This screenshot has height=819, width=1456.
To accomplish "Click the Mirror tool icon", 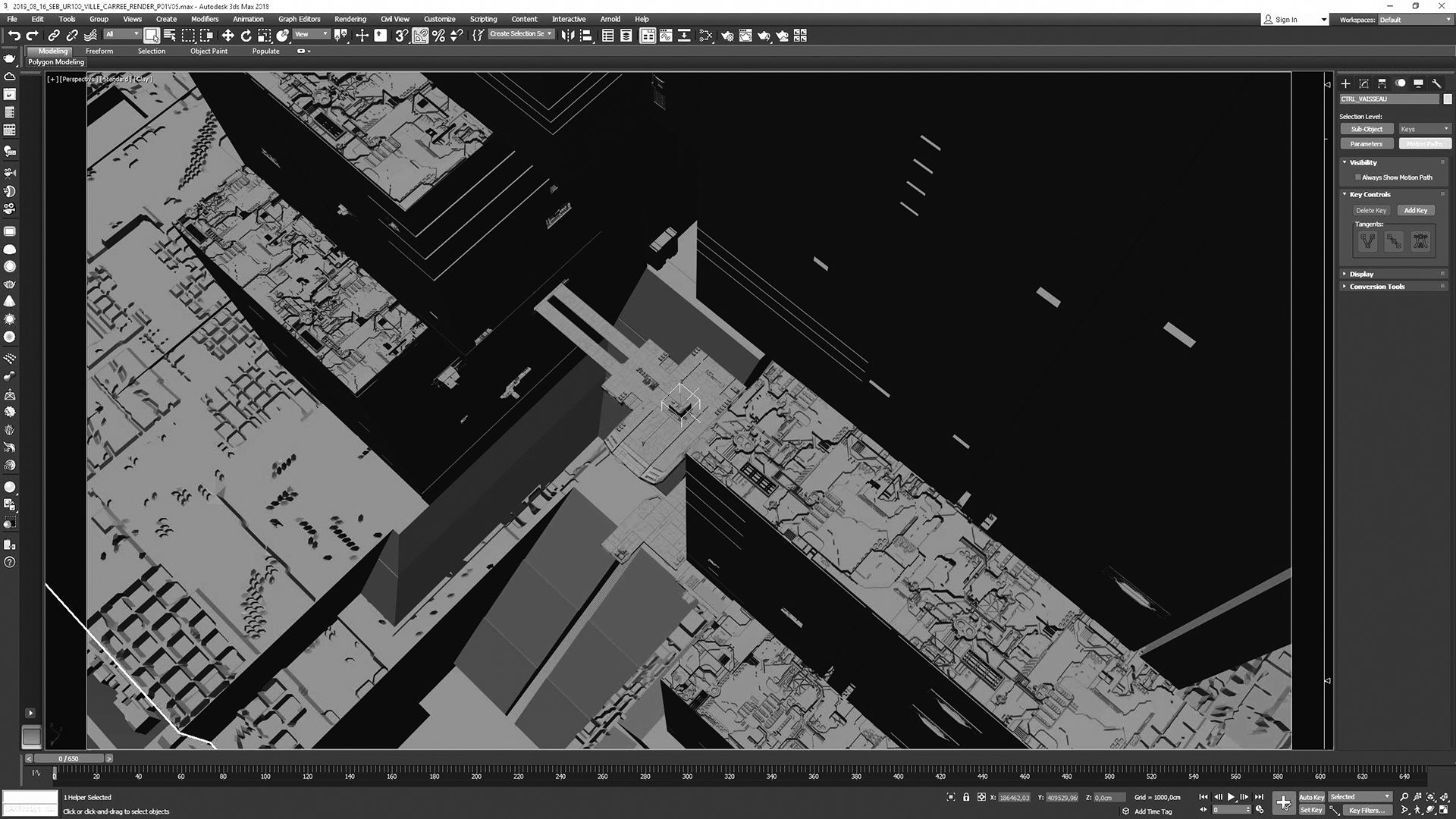I will click(x=567, y=35).
